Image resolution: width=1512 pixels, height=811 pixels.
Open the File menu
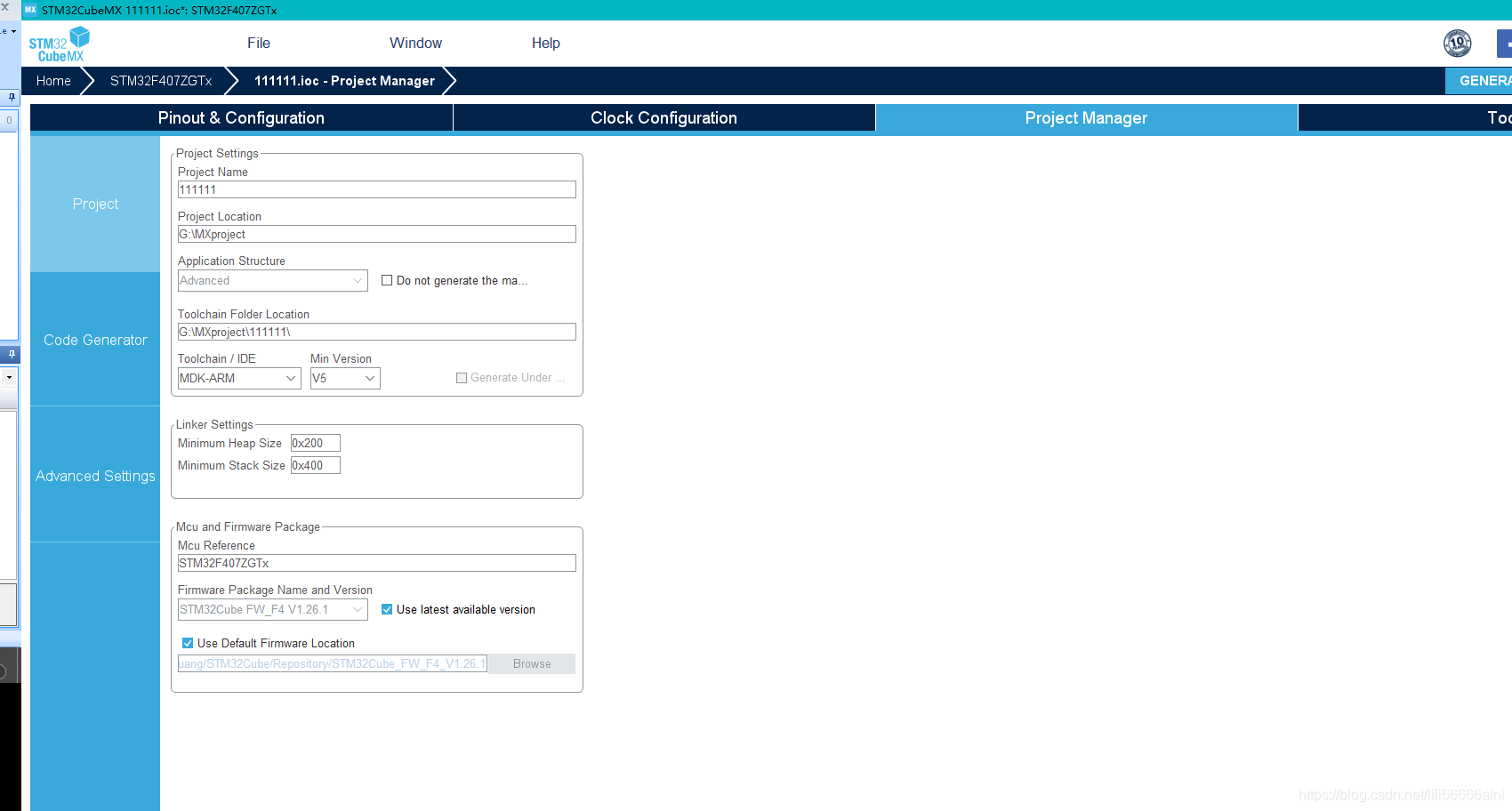[259, 43]
